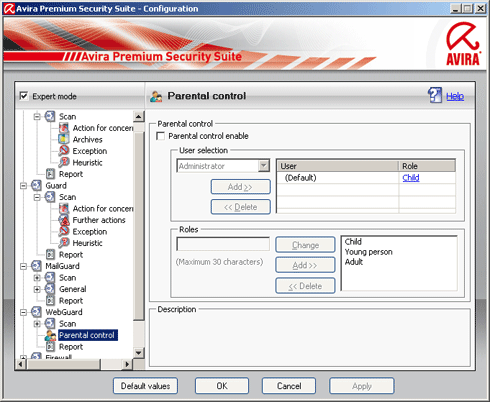Open the Administrator user dropdown
The height and width of the screenshot is (402, 490).
tap(264, 166)
